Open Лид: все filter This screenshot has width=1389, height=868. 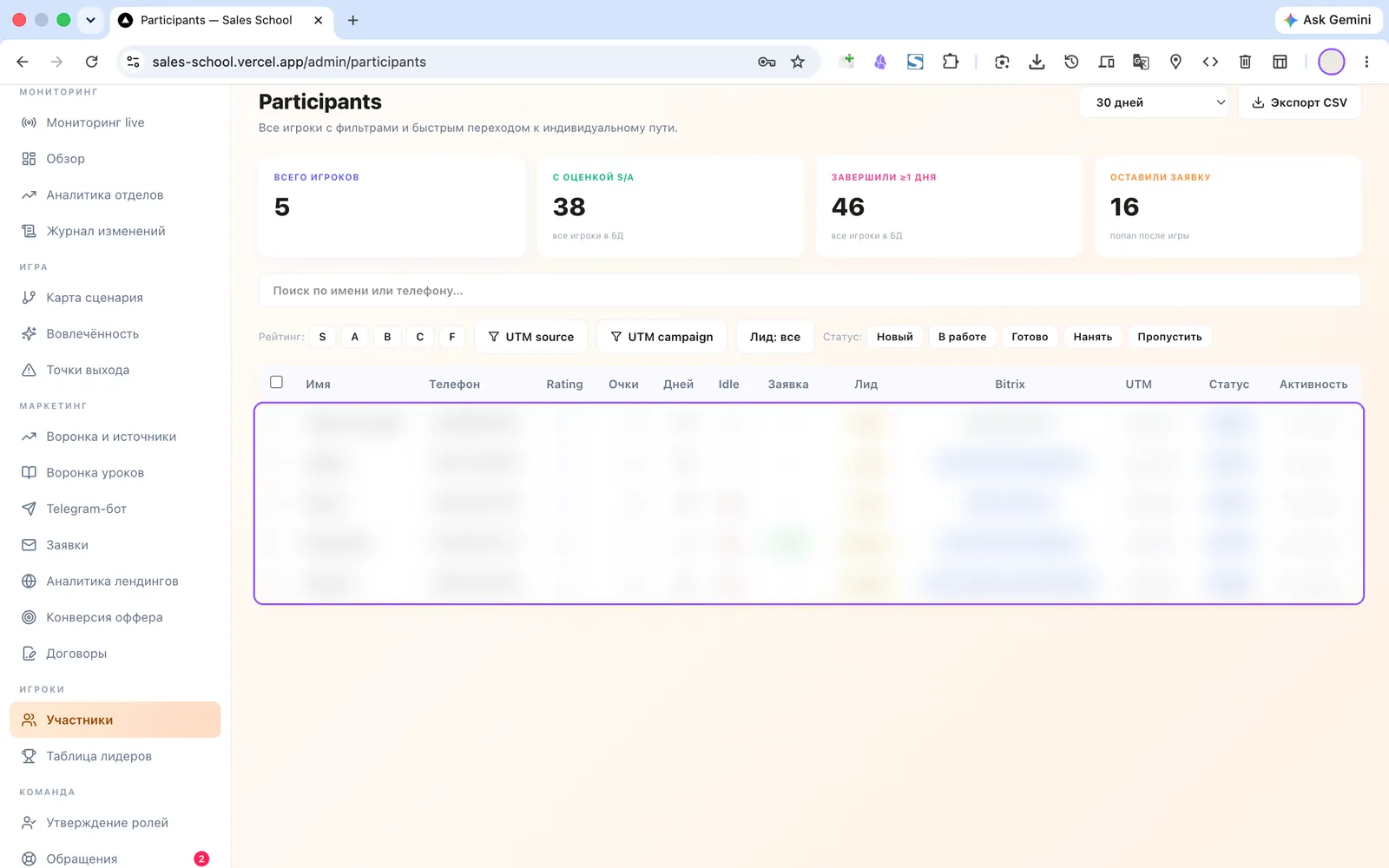click(x=775, y=337)
